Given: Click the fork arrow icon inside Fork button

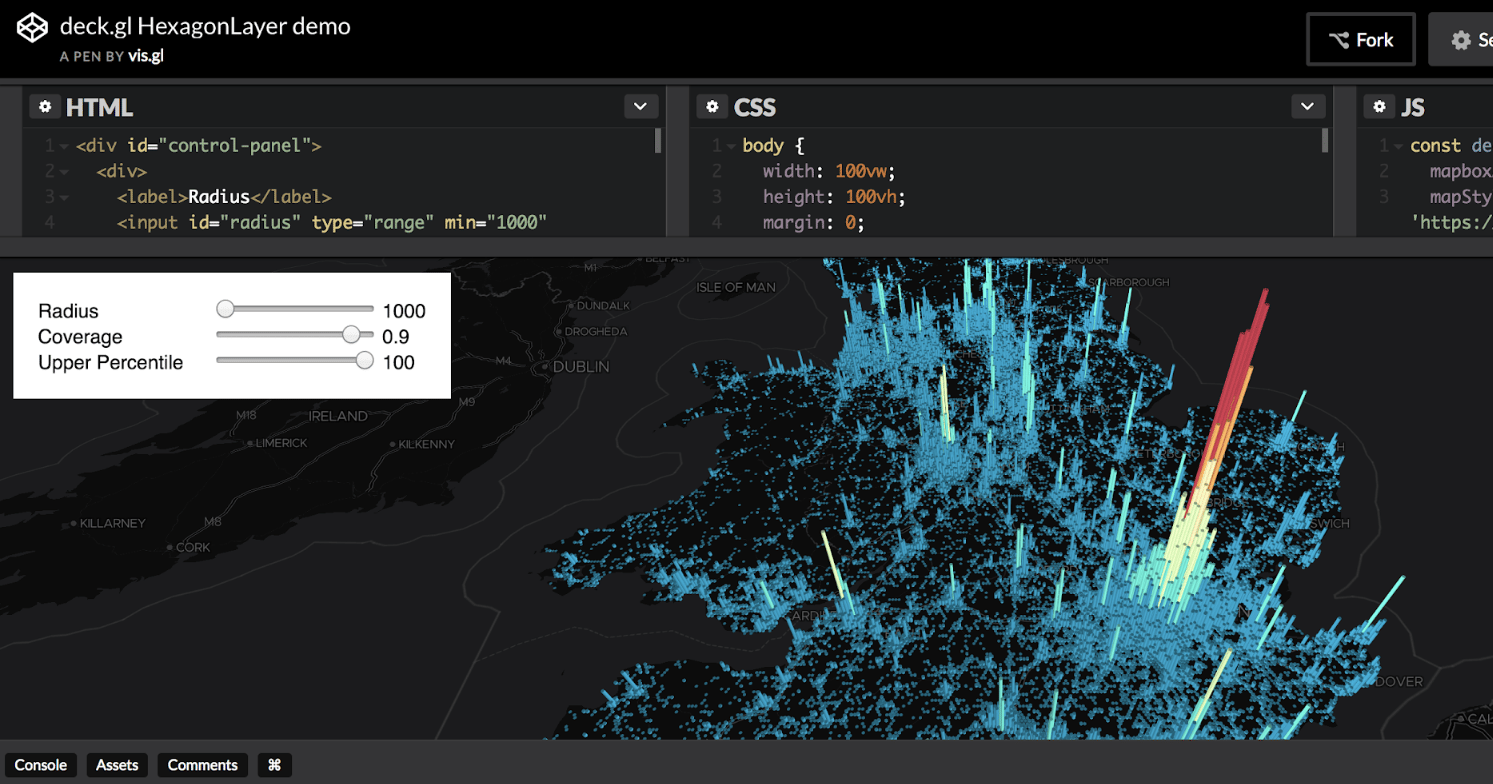Looking at the screenshot, I should click(1337, 39).
